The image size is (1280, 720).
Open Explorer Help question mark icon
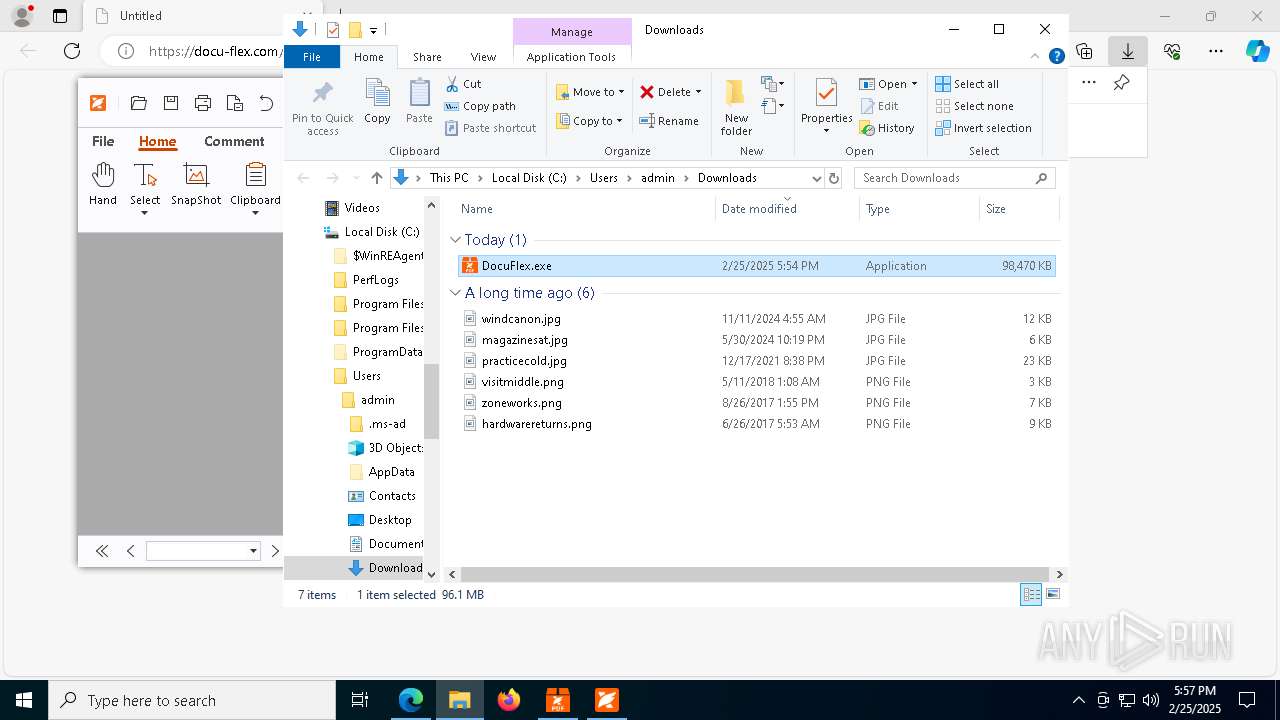(1056, 57)
